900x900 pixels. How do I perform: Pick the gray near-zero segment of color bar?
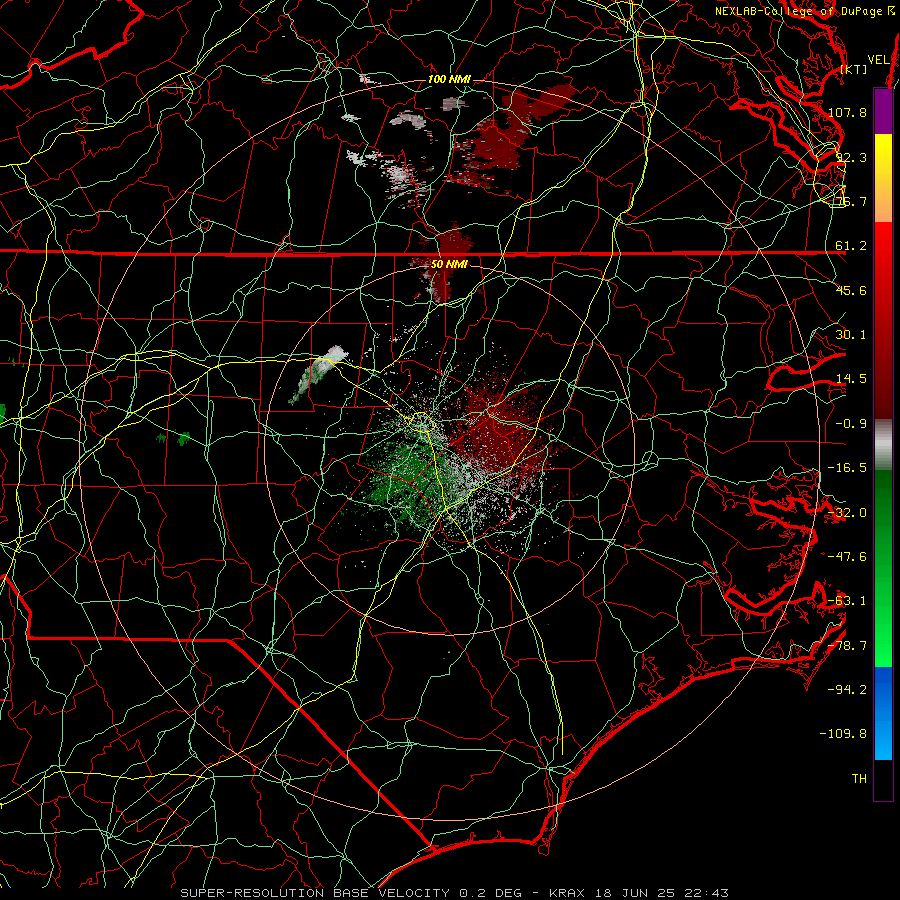[x=883, y=445]
